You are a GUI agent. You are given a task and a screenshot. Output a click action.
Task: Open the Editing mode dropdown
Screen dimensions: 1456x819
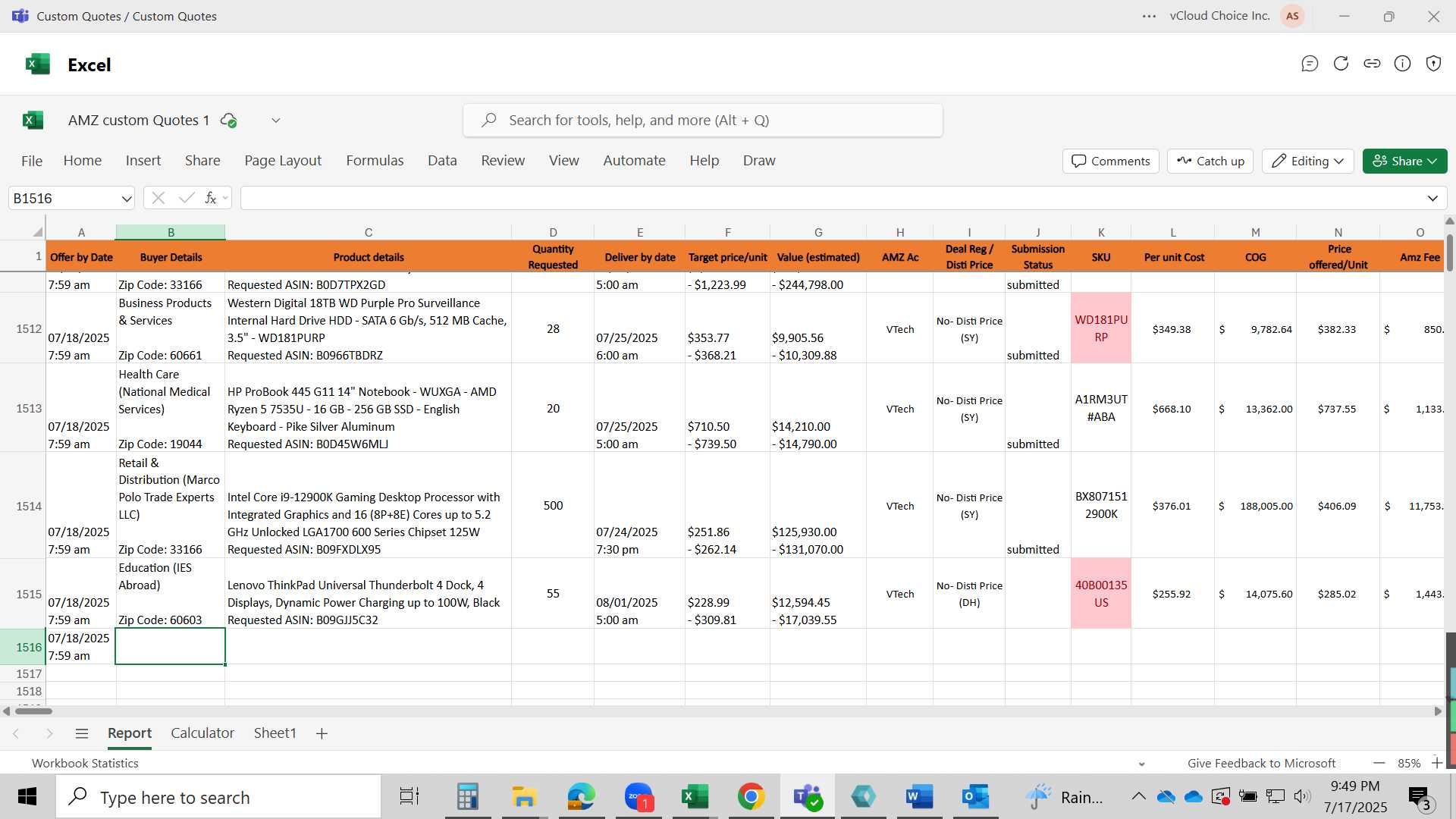click(x=1307, y=161)
